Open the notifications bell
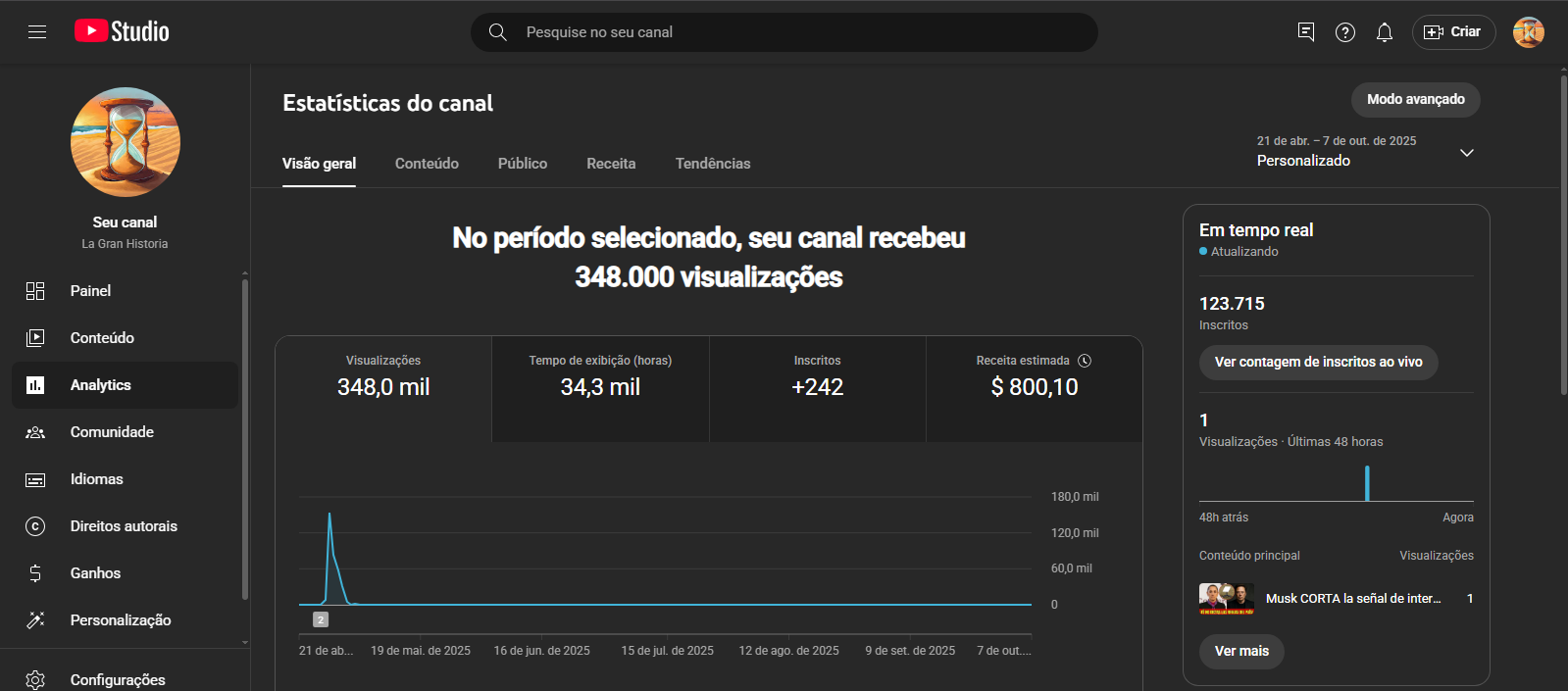Screen dimensions: 1568x691 [1385, 32]
